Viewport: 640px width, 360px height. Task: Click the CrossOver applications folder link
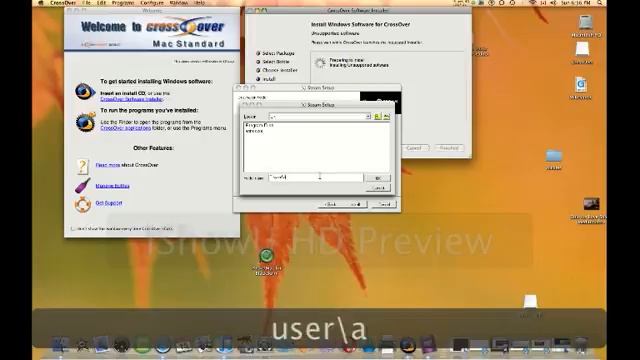click(125, 128)
